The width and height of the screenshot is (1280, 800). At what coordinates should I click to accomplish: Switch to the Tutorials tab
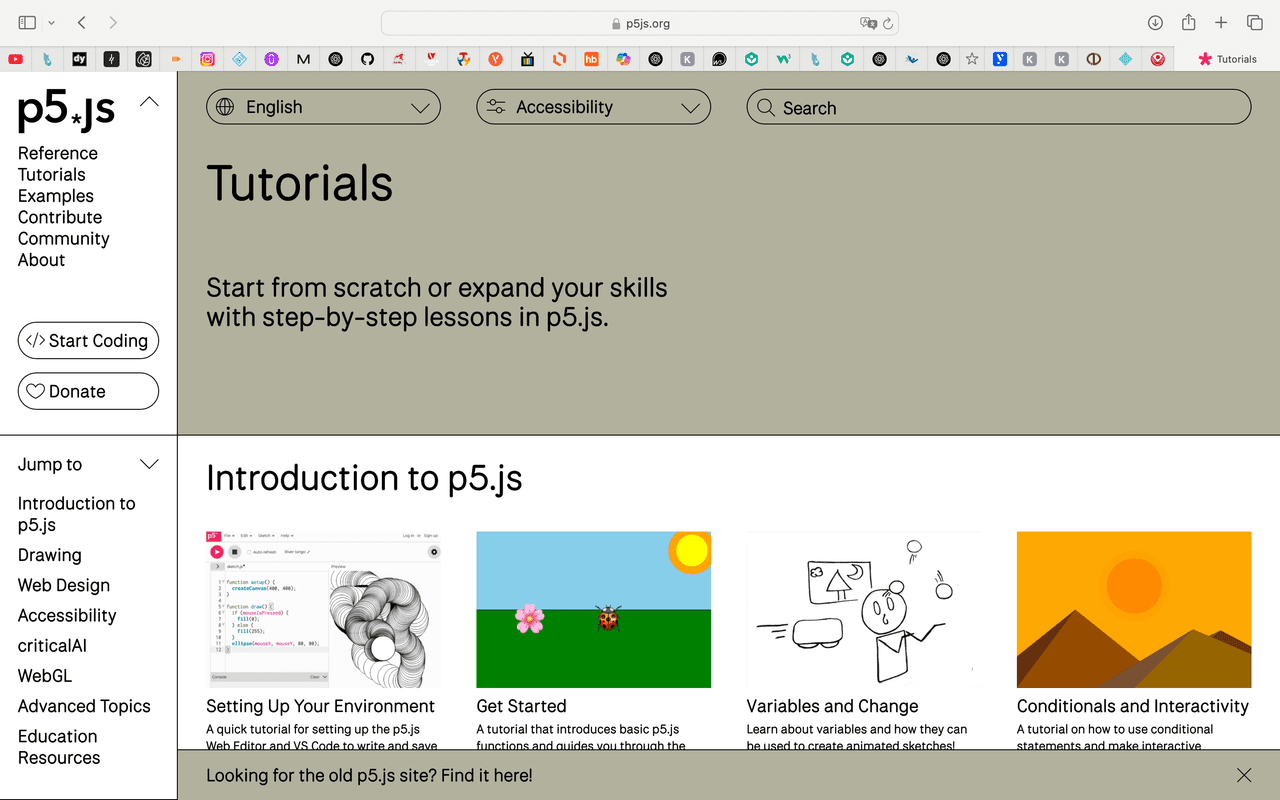[1227, 59]
